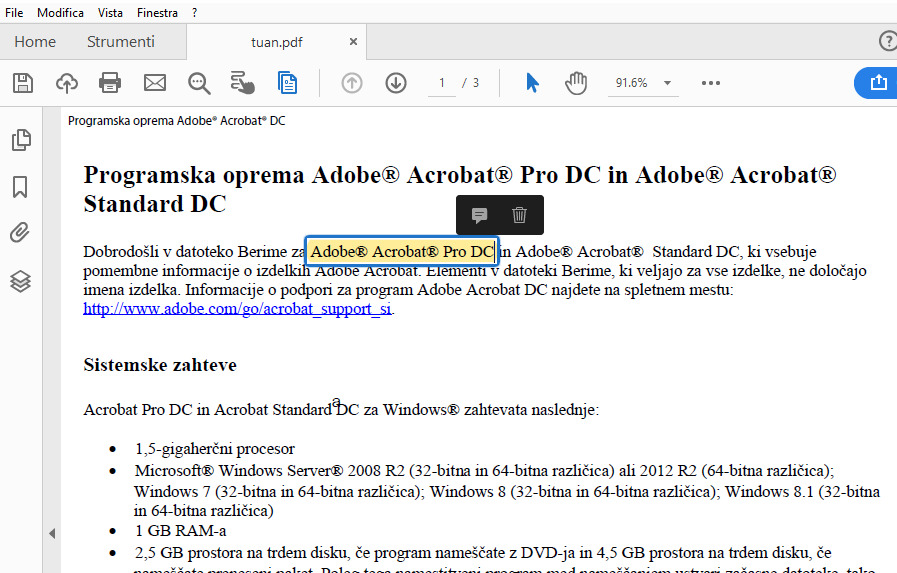
Task: Click the fill and sign toolbar icon
Action: click(243, 83)
